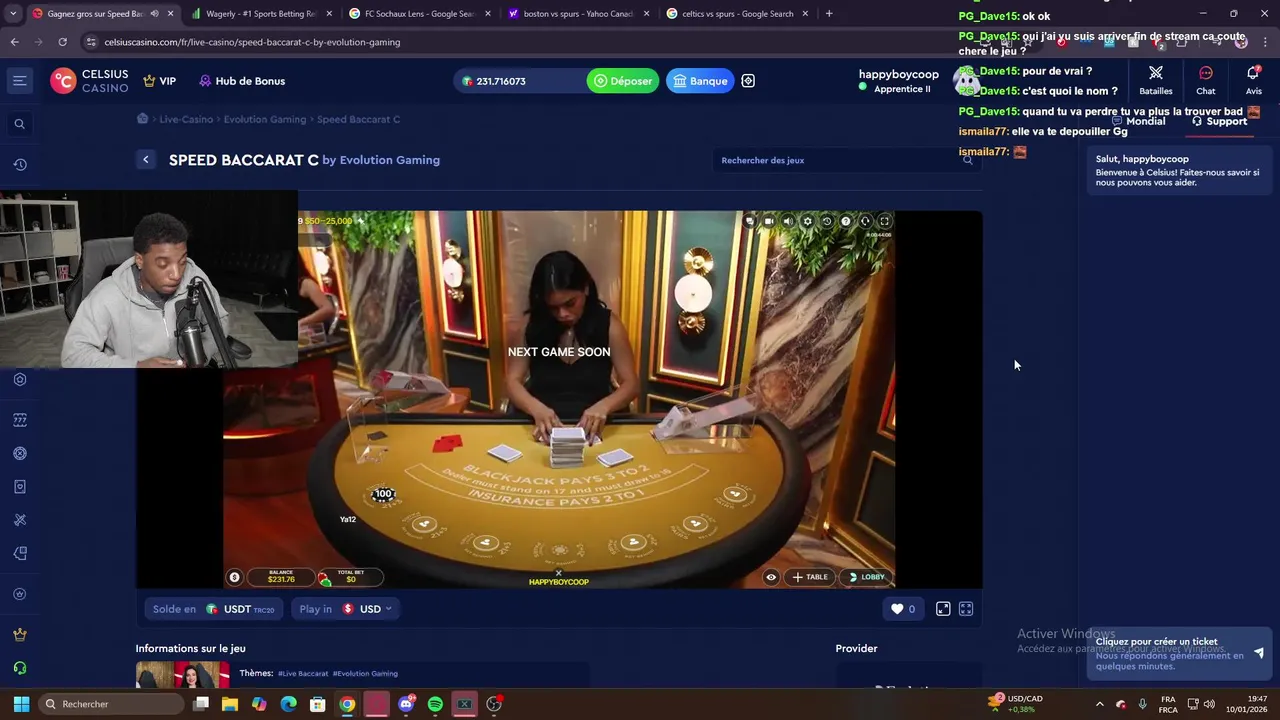The image size is (1280, 720).
Task: Click the Banque button
Action: 700,81
